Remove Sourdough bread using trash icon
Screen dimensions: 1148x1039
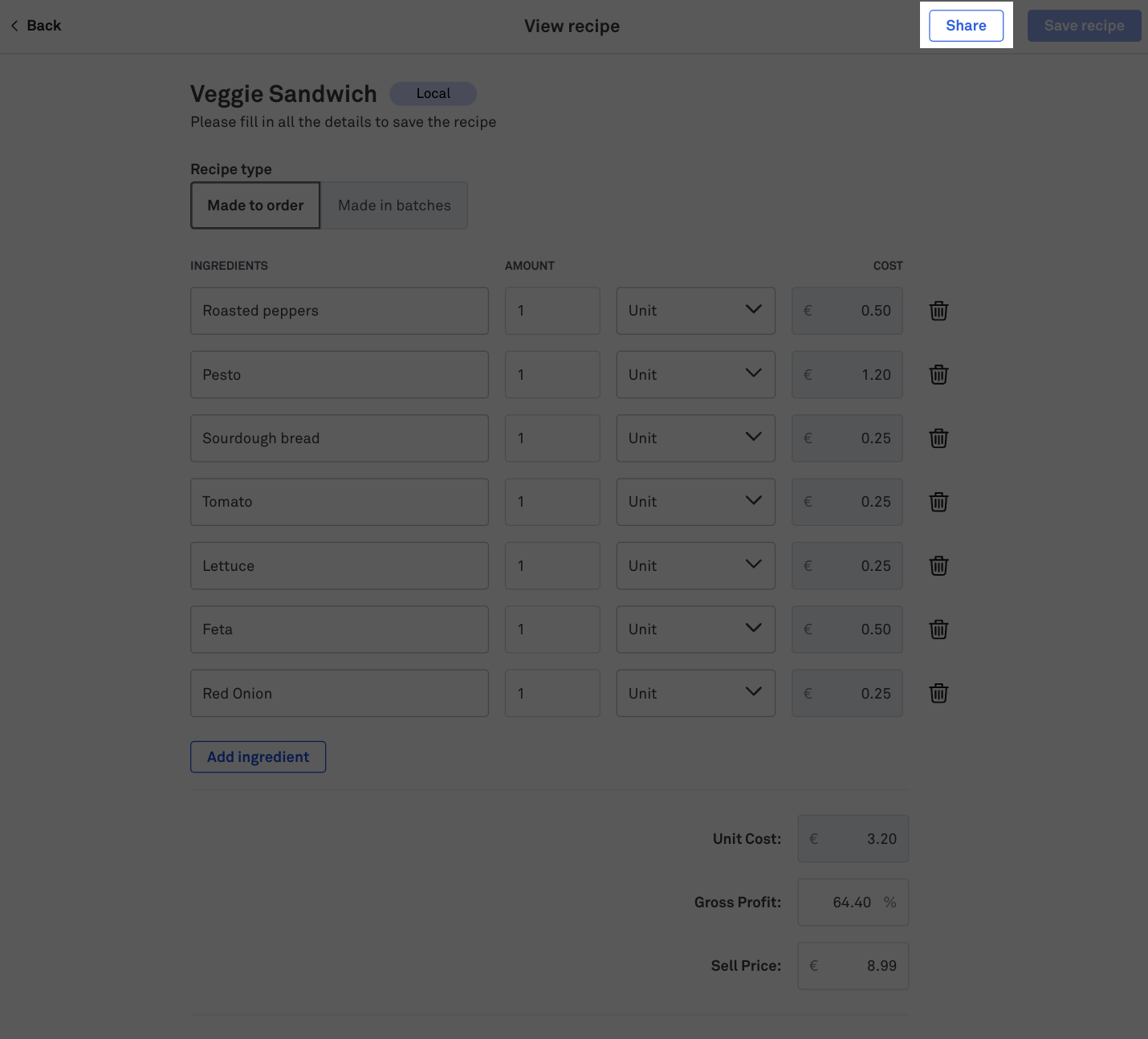(938, 438)
